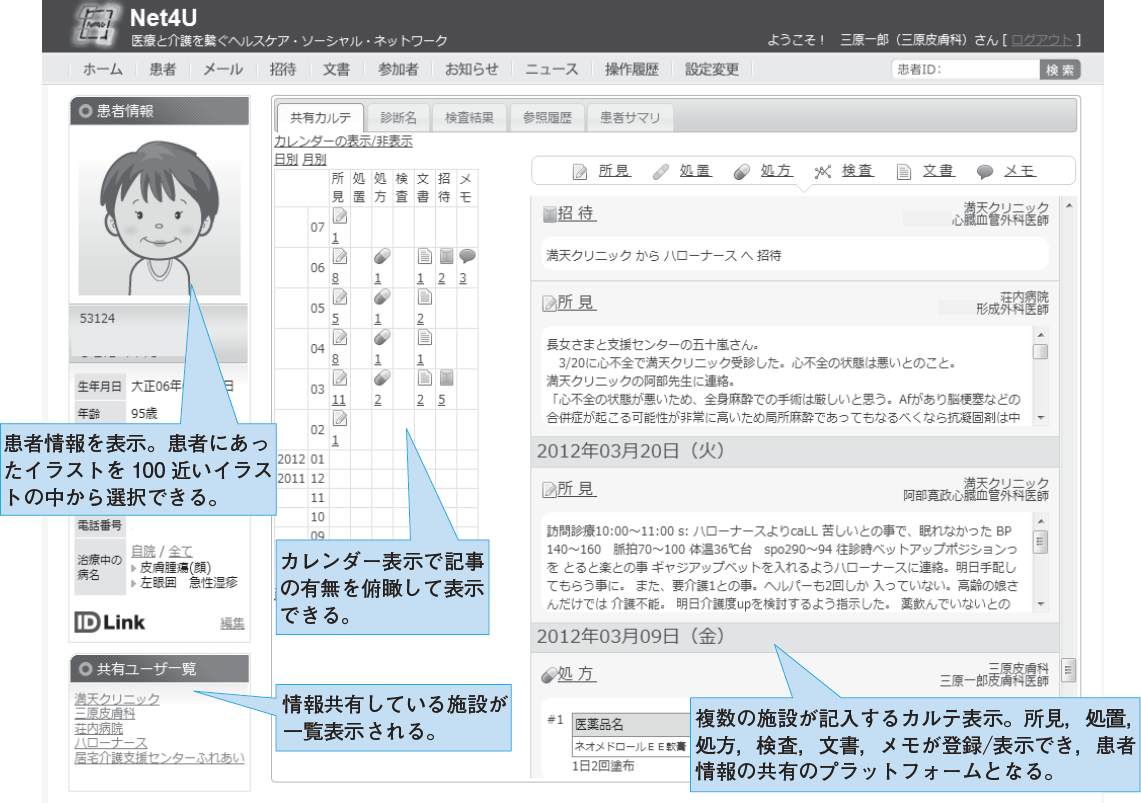Click the 招待 heading of the first entry
This screenshot has height=803, width=1141.
tap(576, 213)
